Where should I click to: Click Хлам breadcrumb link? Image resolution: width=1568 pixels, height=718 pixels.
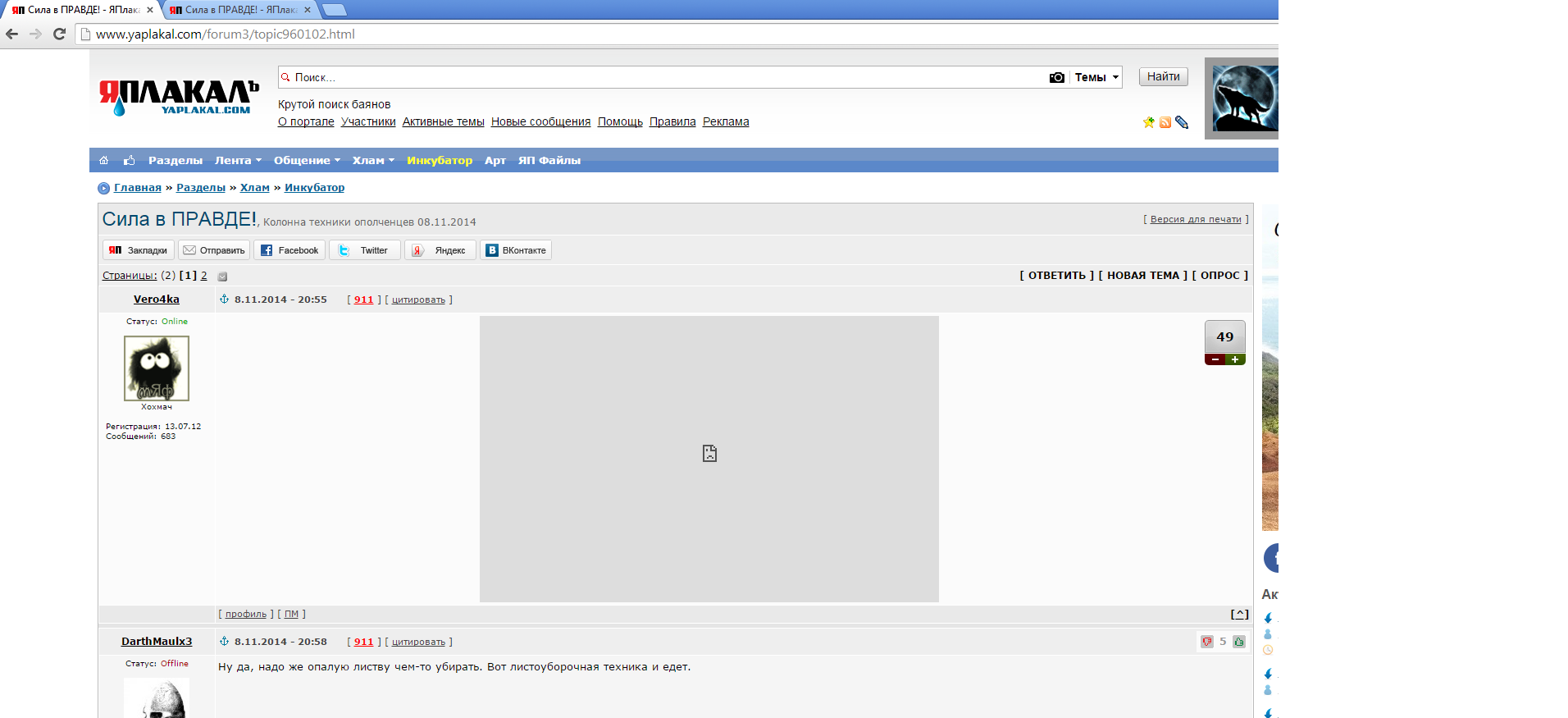coord(255,188)
